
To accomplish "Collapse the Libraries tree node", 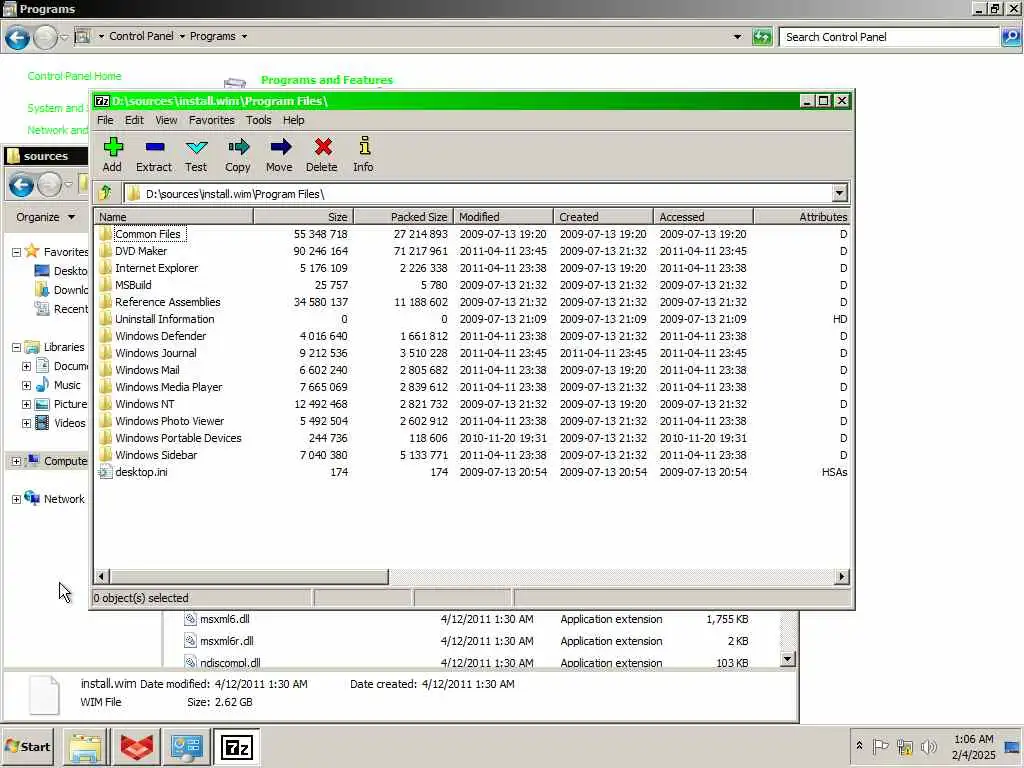I will [x=16, y=347].
